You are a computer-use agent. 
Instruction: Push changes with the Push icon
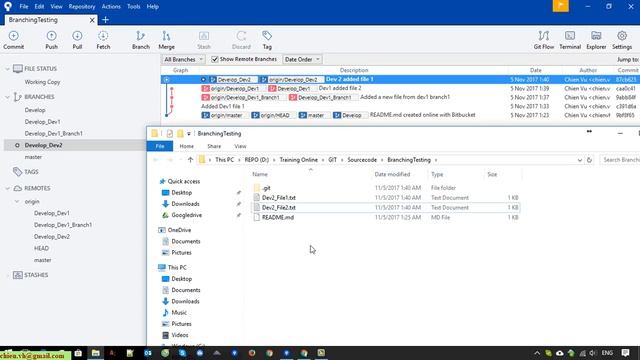(x=51, y=40)
